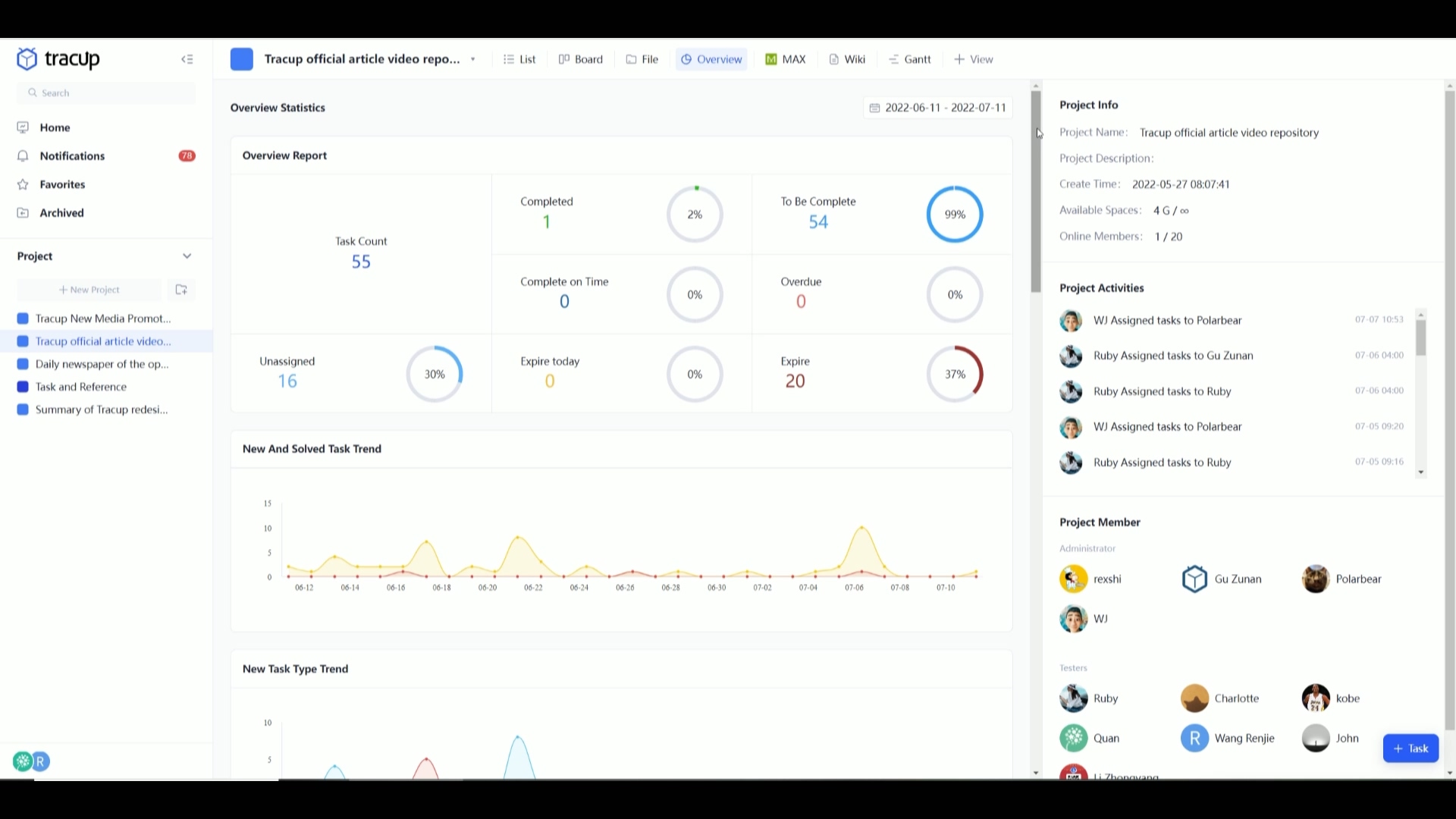The width and height of the screenshot is (1456, 819).
Task: Switch to the MAX tab
Action: point(786,59)
